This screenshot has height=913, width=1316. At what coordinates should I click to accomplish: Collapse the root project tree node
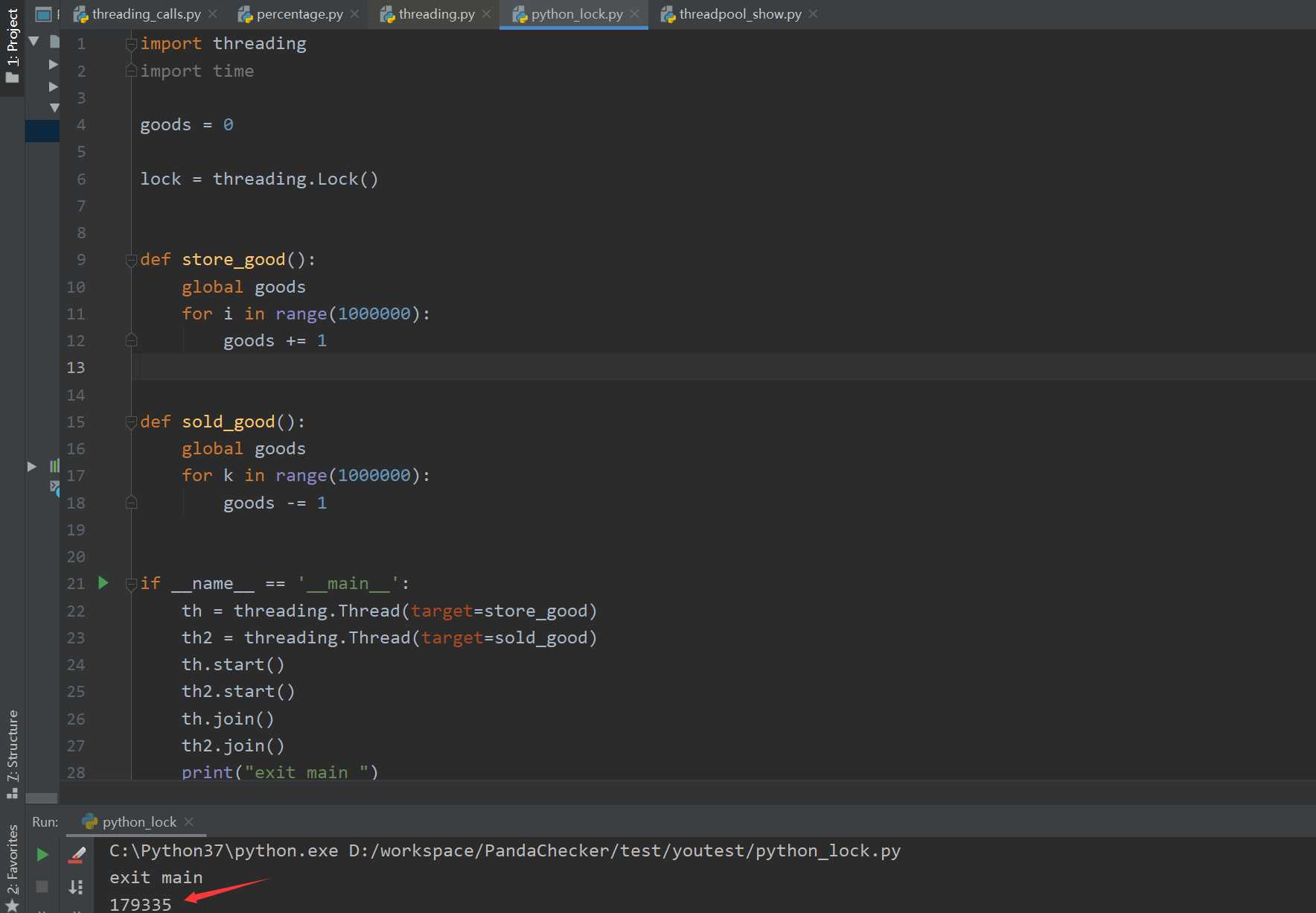33,42
